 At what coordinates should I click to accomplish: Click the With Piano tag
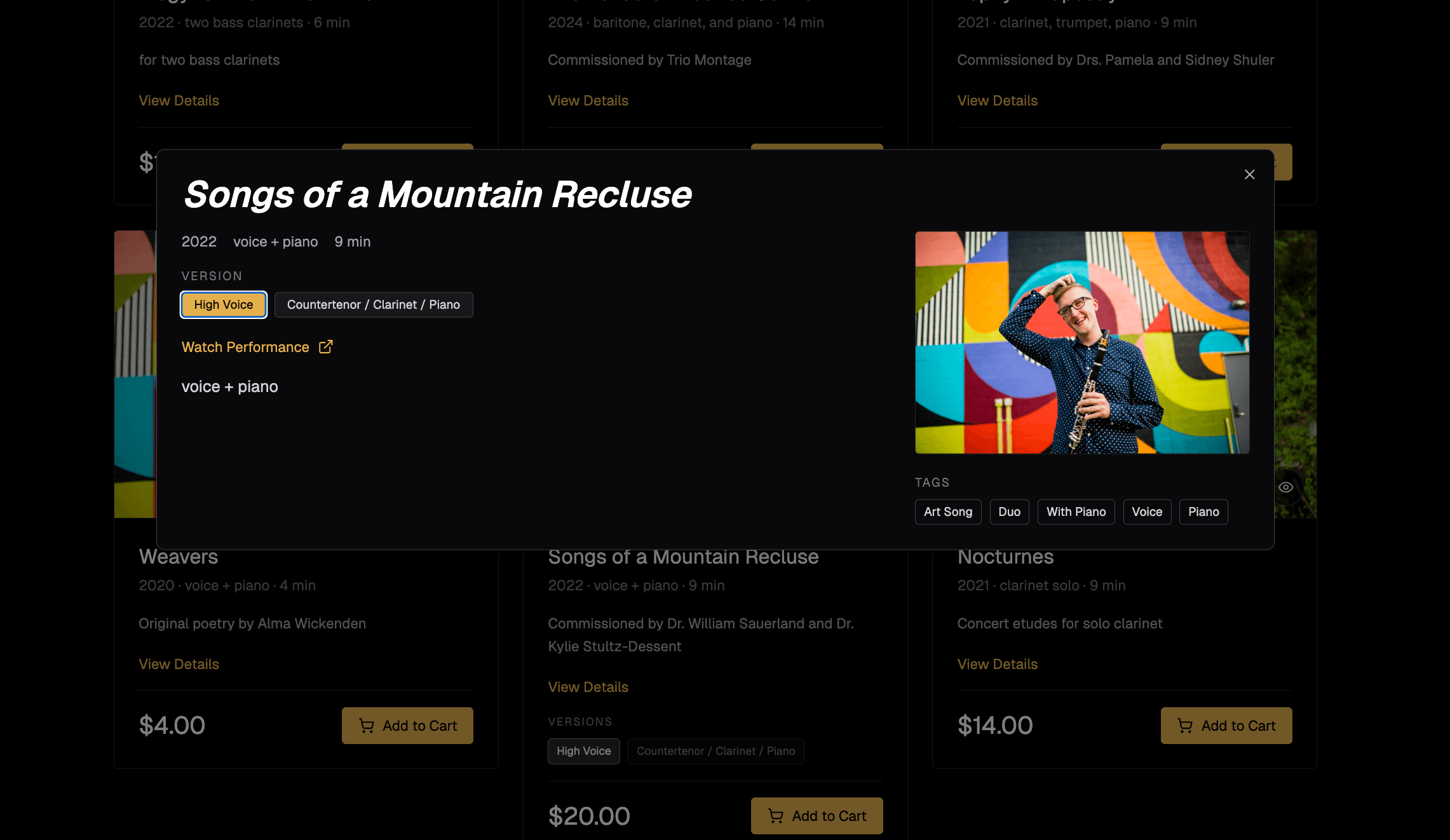[1076, 511]
